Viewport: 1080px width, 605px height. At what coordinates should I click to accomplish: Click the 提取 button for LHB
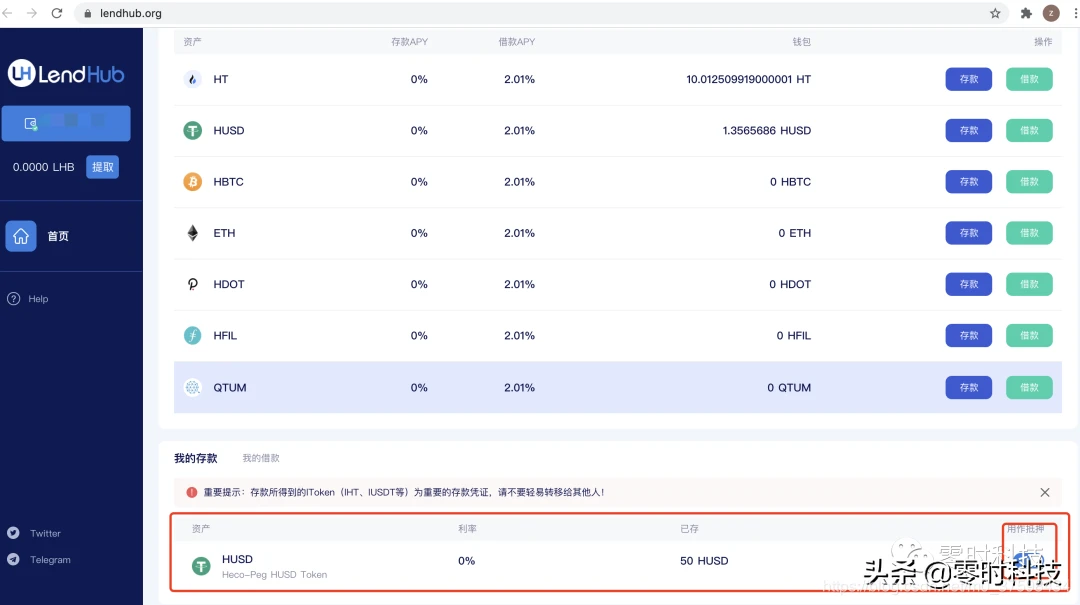pos(102,167)
